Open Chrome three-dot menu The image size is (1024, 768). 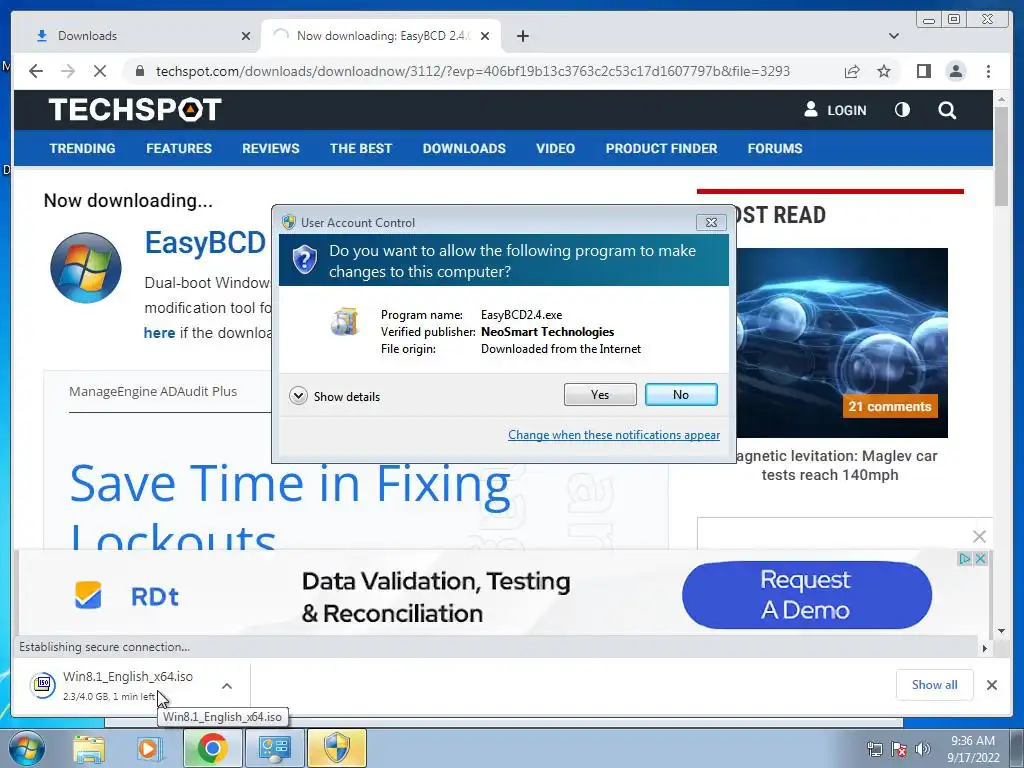point(988,71)
